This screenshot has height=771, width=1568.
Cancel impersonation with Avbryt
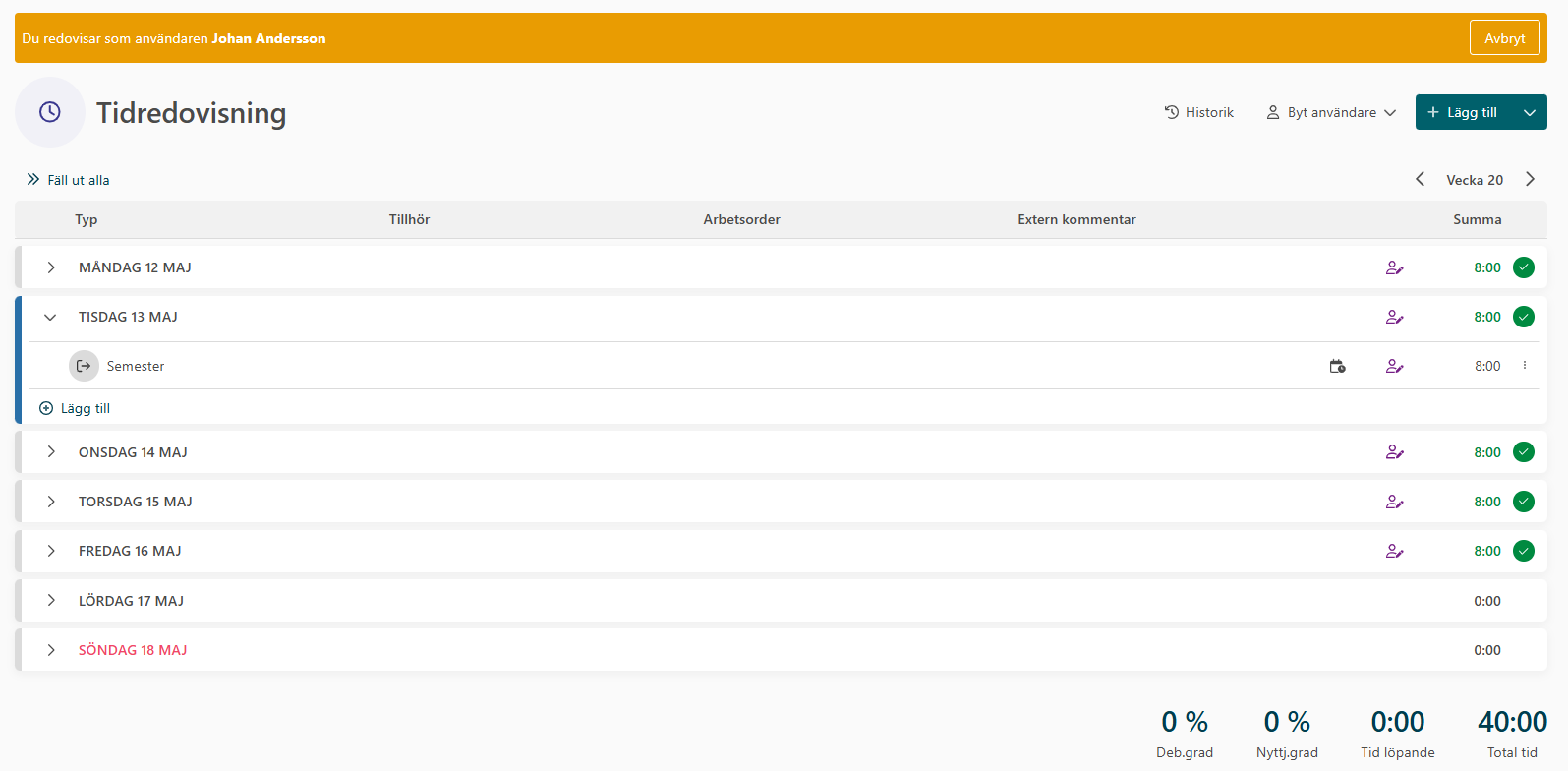pos(1504,38)
